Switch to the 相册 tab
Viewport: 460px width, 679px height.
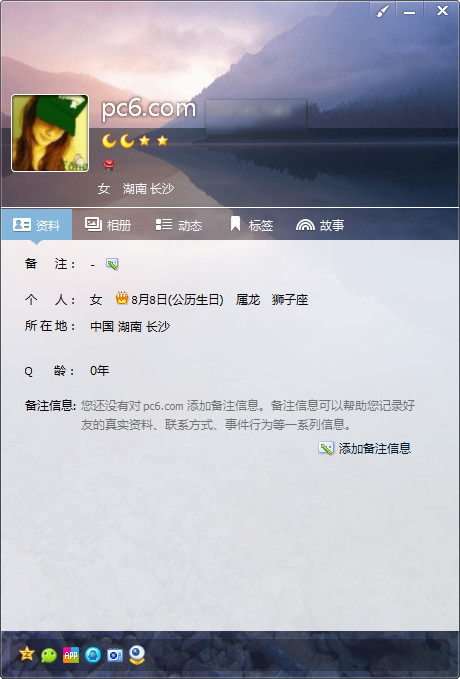pos(108,224)
